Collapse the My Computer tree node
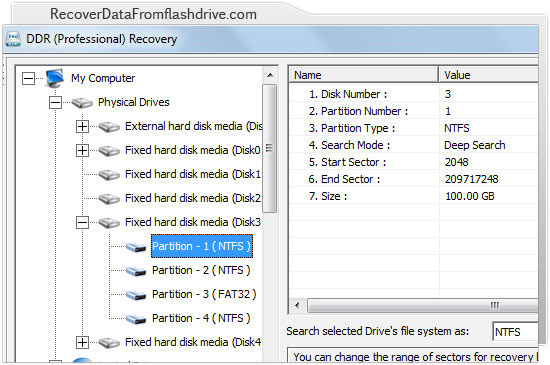The image size is (550, 365). click(28, 78)
